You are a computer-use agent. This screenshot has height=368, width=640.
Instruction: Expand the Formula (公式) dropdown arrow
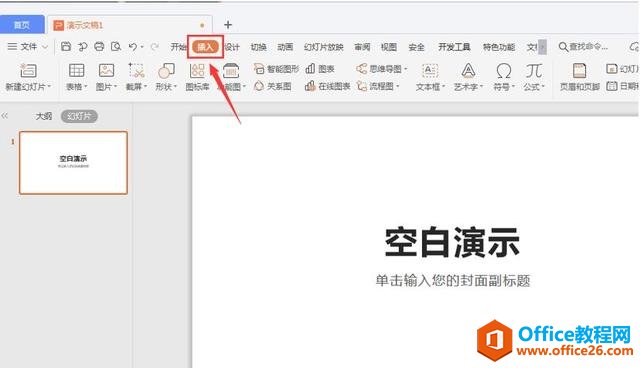coord(543,86)
